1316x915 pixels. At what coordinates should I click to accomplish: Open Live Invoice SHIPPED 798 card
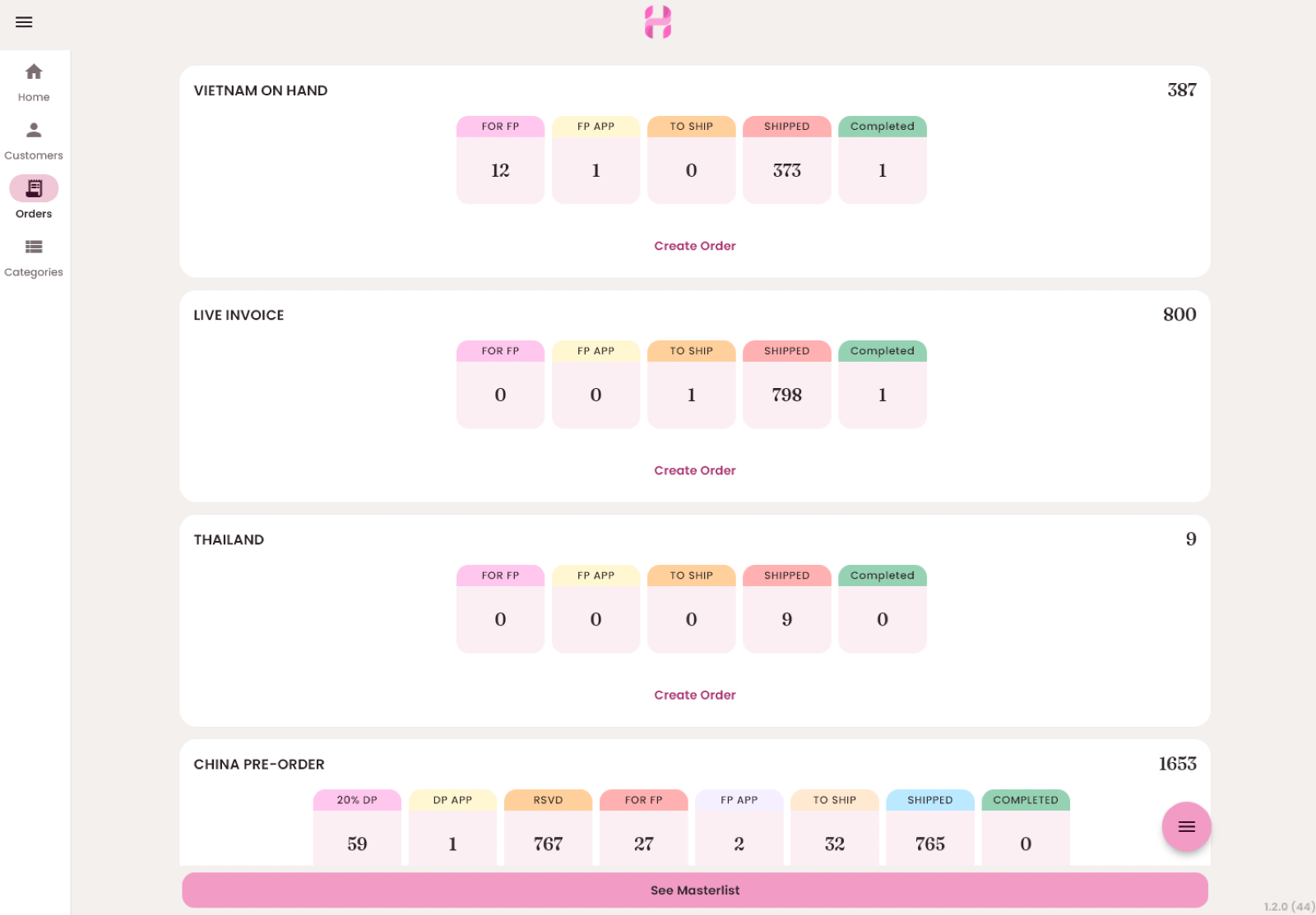pyautogui.click(x=786, y=384)
